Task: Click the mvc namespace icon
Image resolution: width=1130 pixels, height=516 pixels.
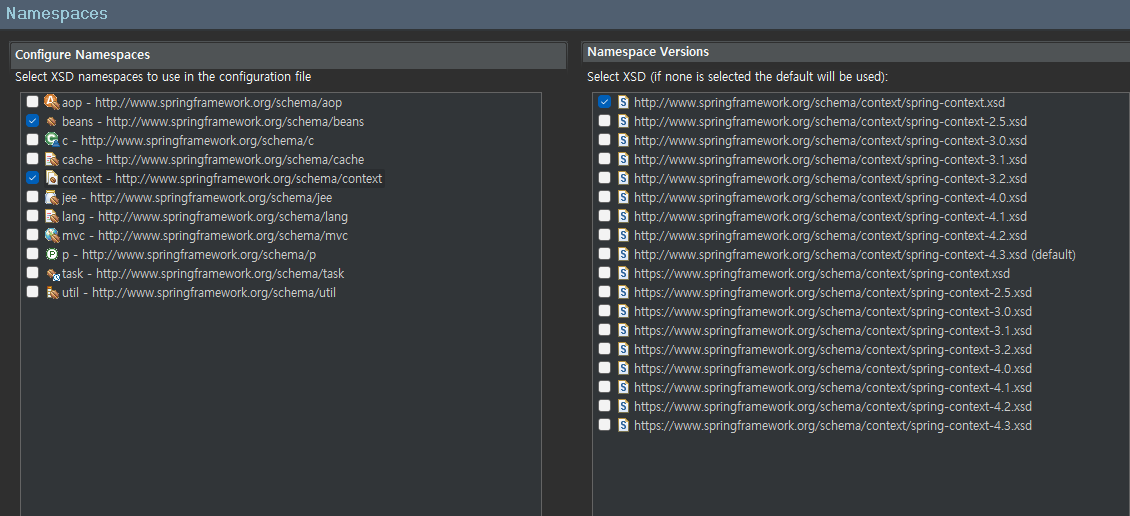Action: tap(51, 235)
